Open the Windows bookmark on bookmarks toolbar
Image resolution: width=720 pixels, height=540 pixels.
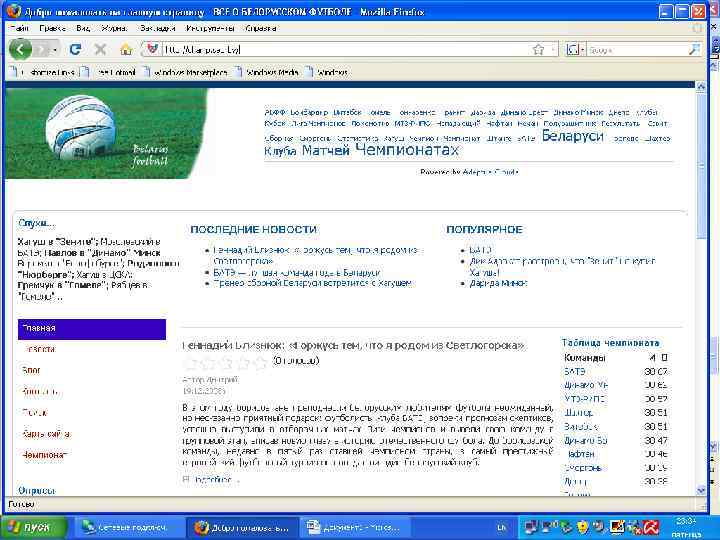click(327, 72)
